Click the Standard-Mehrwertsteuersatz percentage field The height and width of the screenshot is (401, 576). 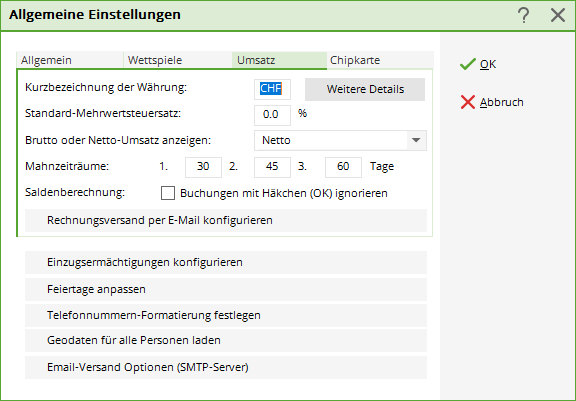(x=272, y=115)
